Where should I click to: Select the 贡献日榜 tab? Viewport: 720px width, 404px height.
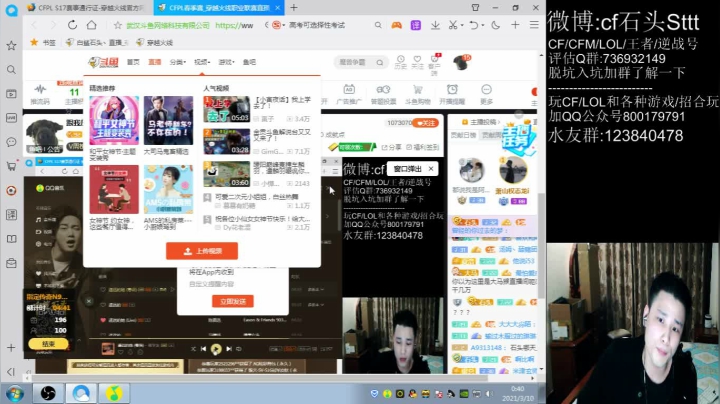(x=463, y=135)
